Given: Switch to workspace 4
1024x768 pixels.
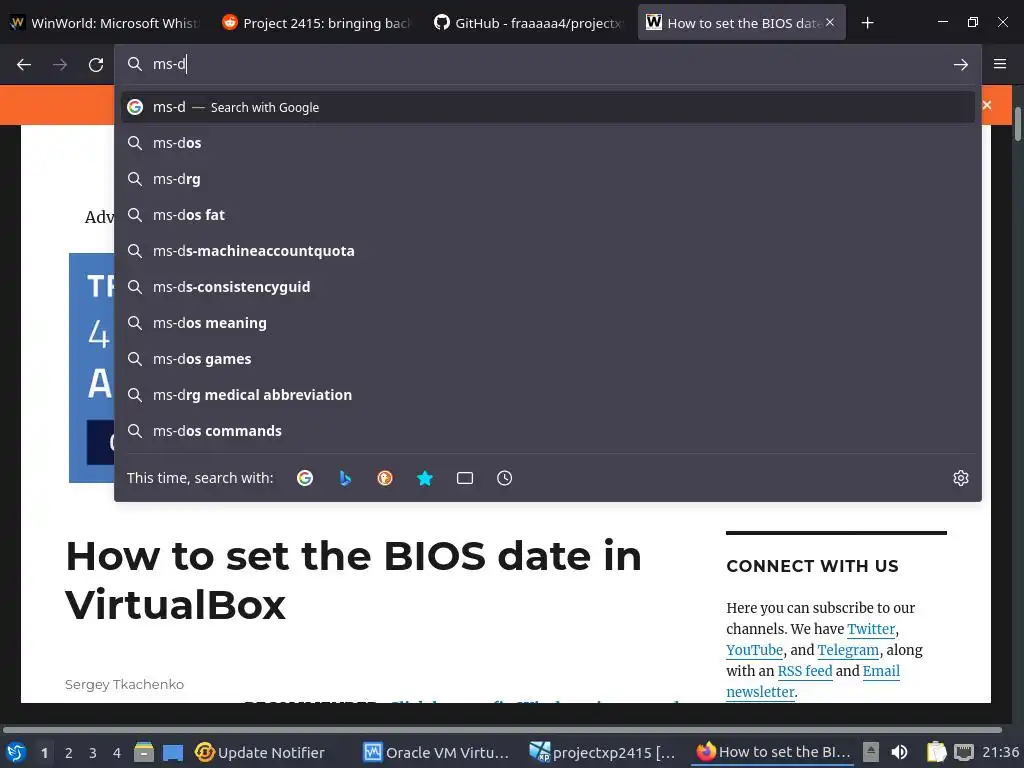Looking at the screenshot, I should [117, 753].
